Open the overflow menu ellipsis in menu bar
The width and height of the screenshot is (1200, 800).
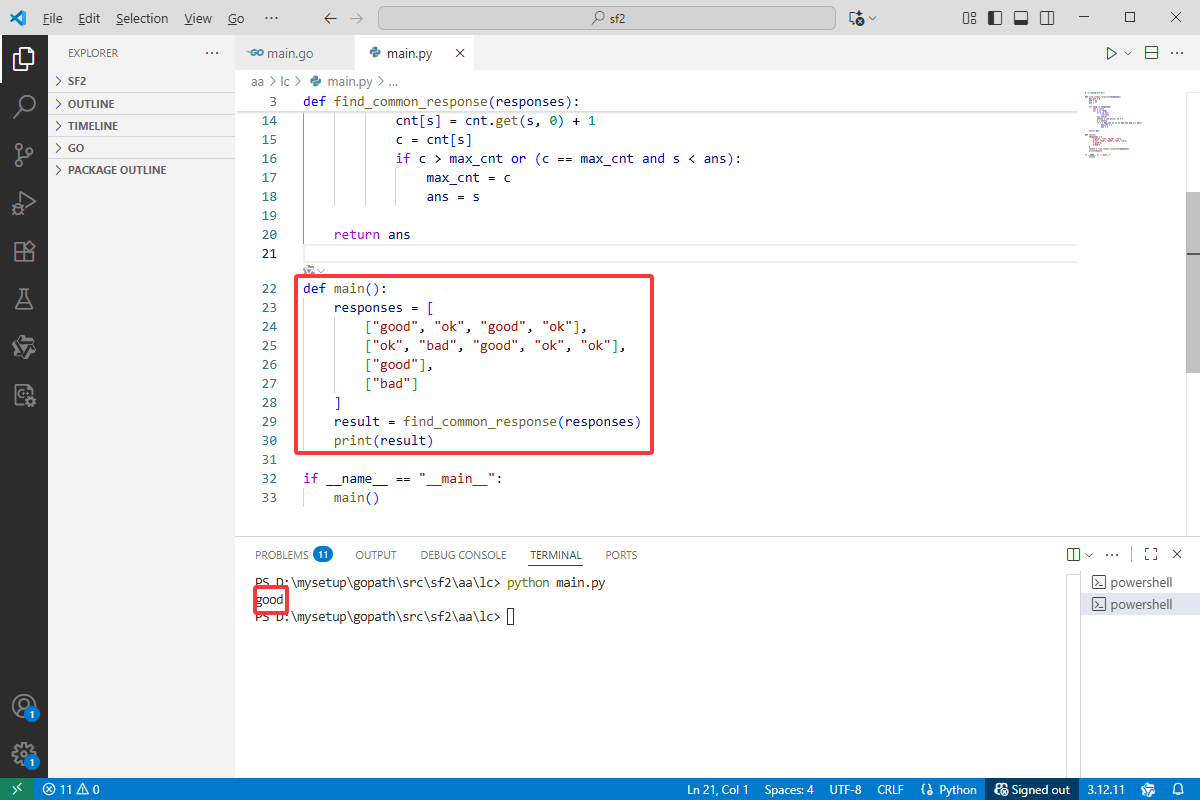pos(271,18)
